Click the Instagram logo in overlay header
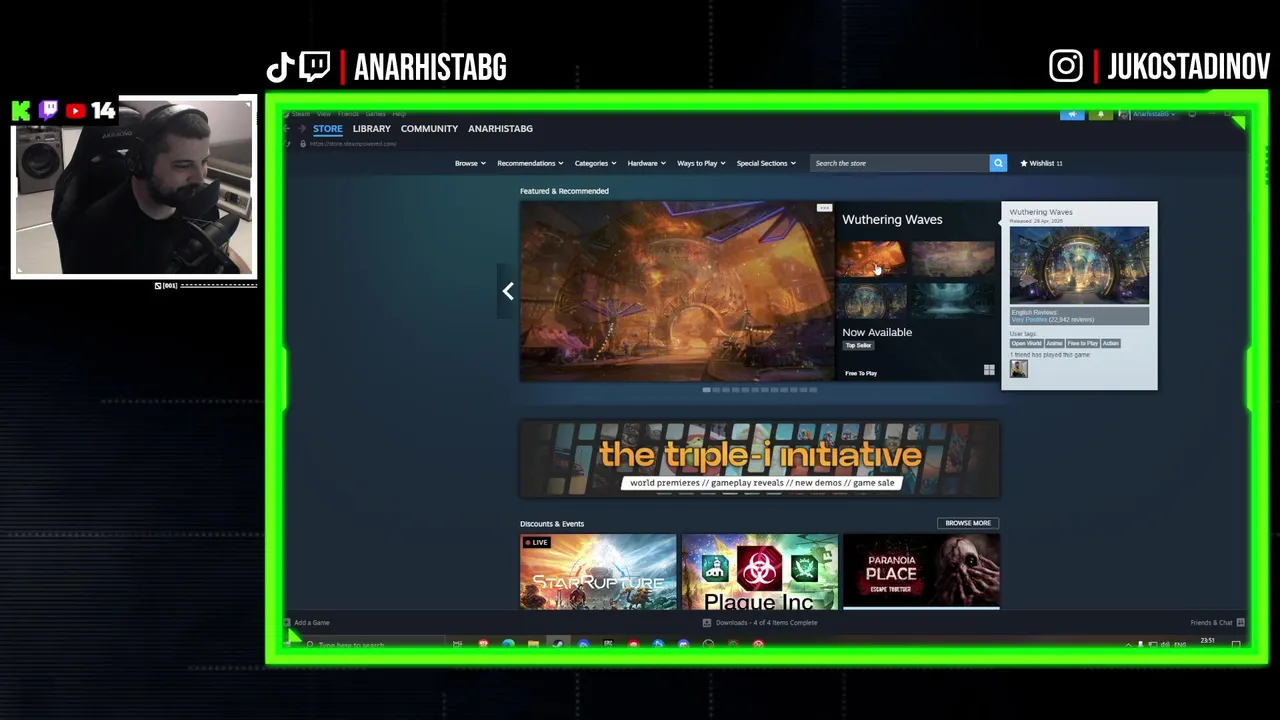The width and height of the screenshot is (1280, 720). pyautogui.click(x=1066, y=66)
